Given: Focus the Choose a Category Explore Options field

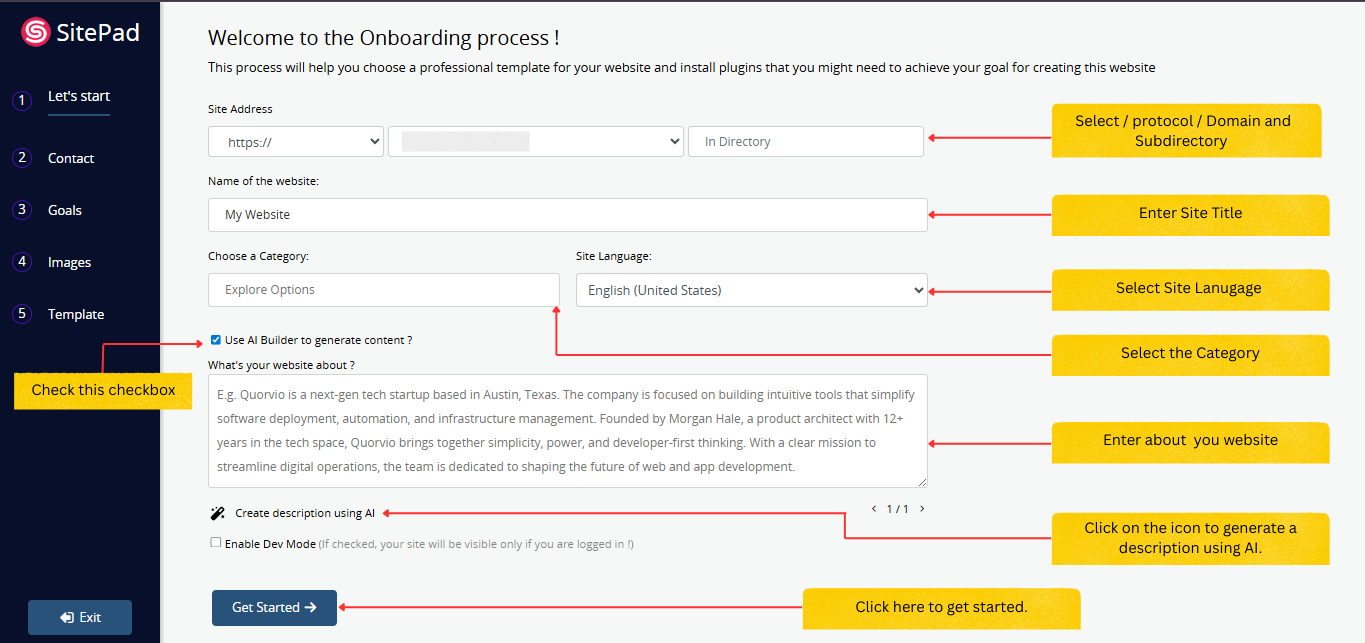Looking at the screenshot, I should (x=383, y=290).
